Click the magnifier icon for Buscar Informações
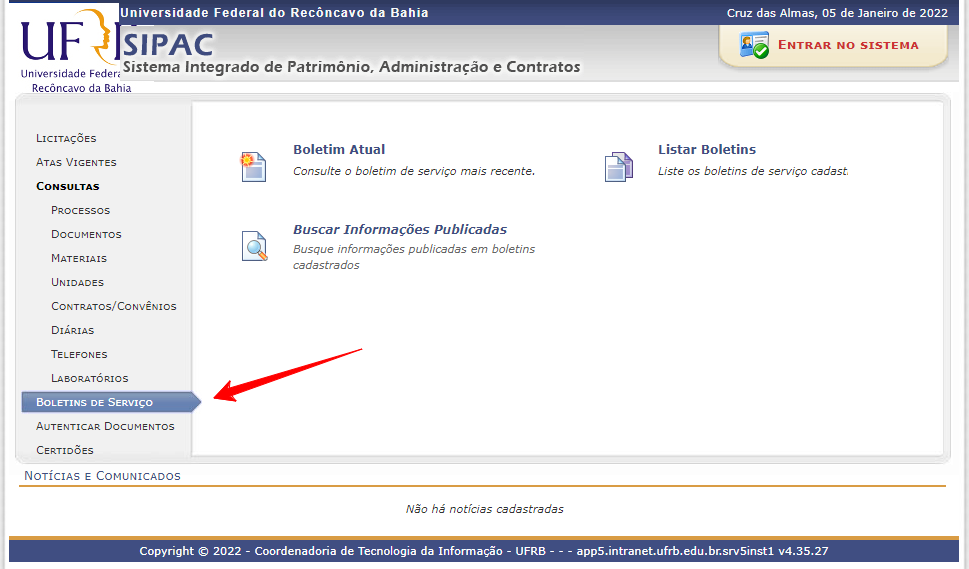Viewport: 969px width, 569px height. click(254, 246)
